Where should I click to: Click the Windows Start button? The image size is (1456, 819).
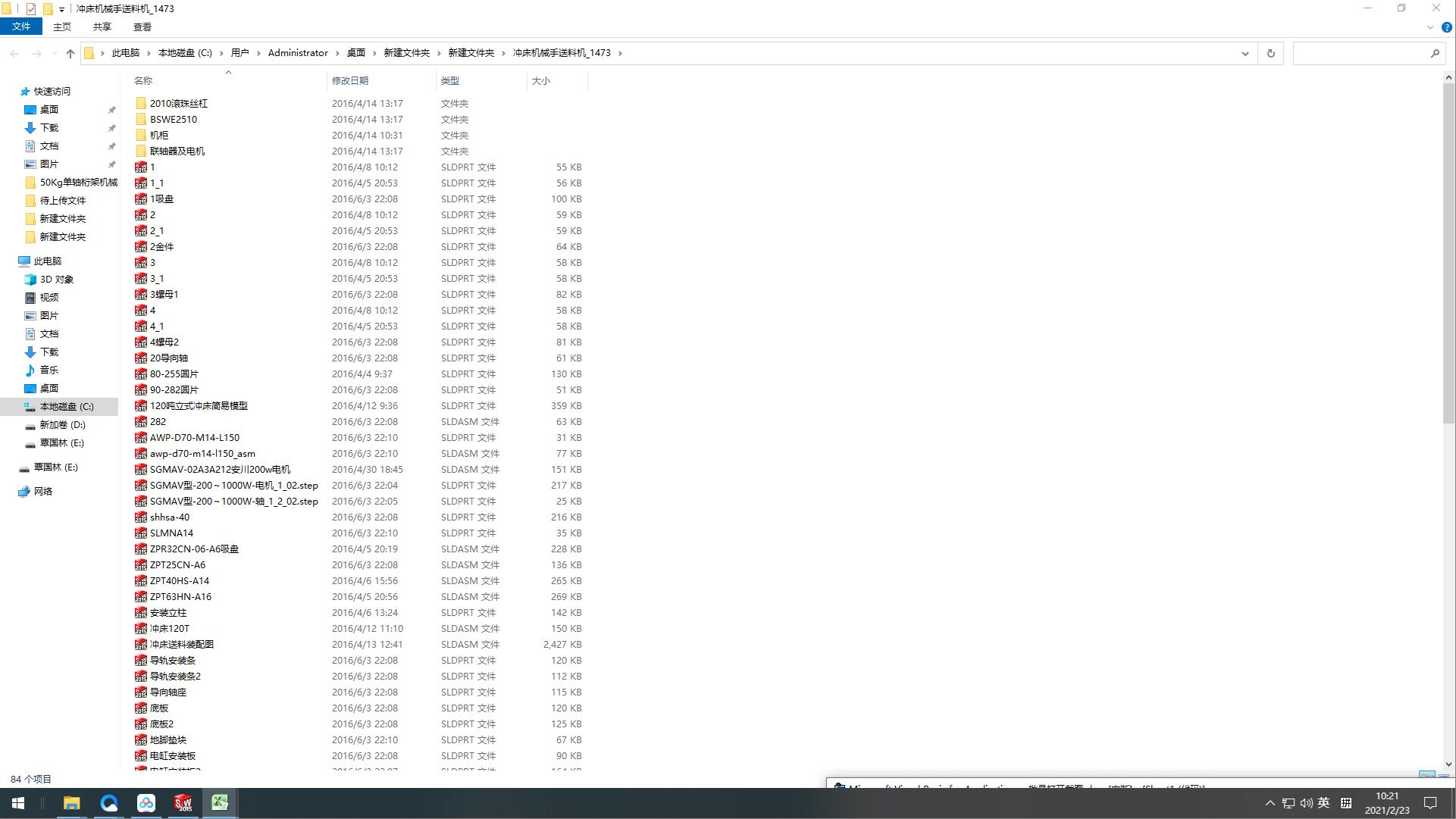[18, 803]
